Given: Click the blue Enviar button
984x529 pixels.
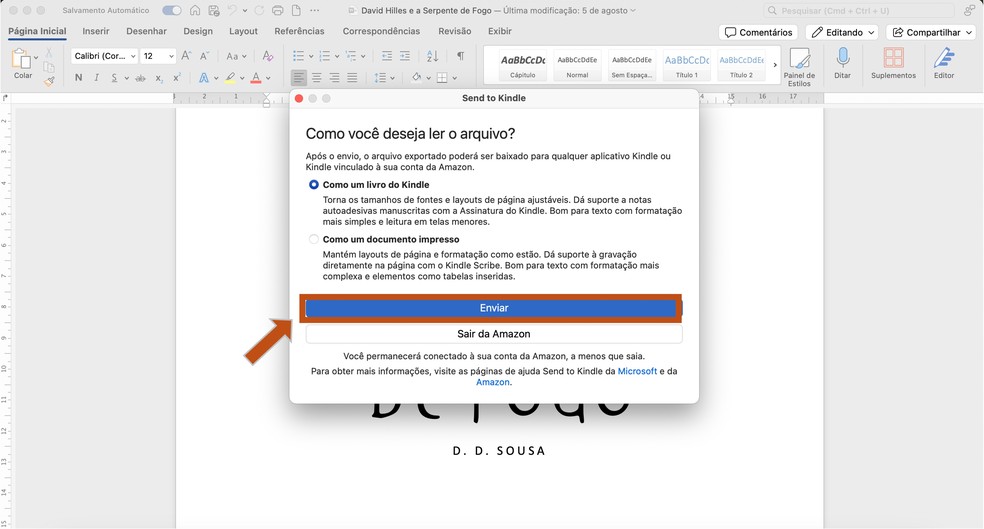Looking at the screenshot, I should 494,308.
